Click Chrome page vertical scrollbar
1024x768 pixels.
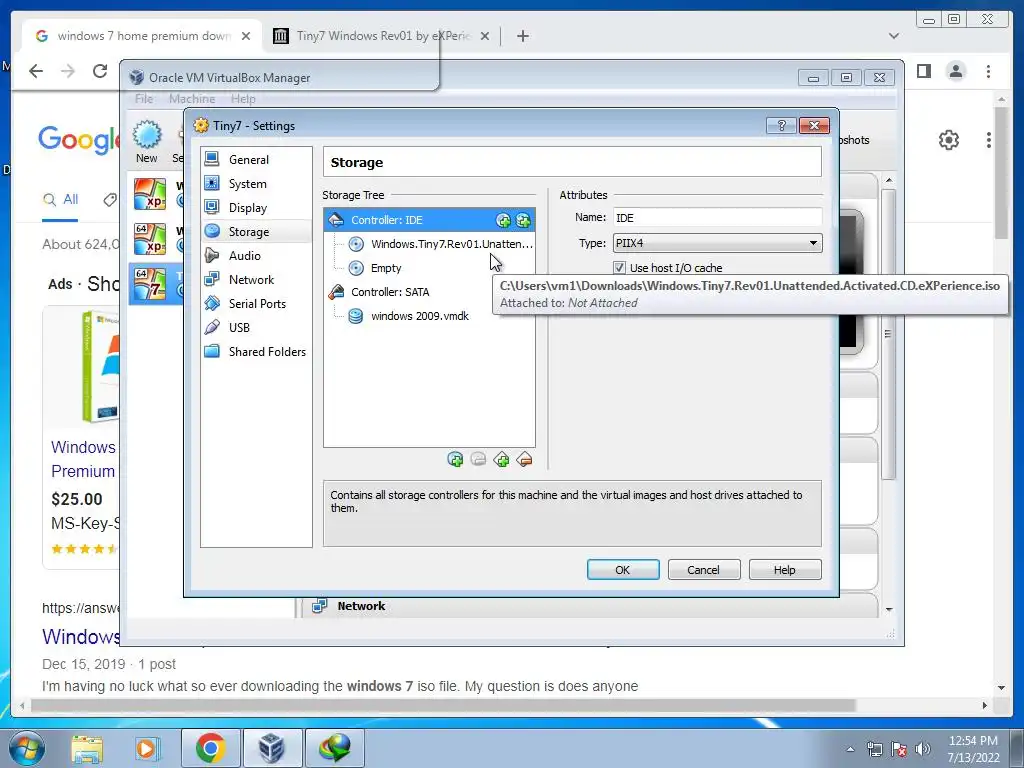[x=1002, y=172]
